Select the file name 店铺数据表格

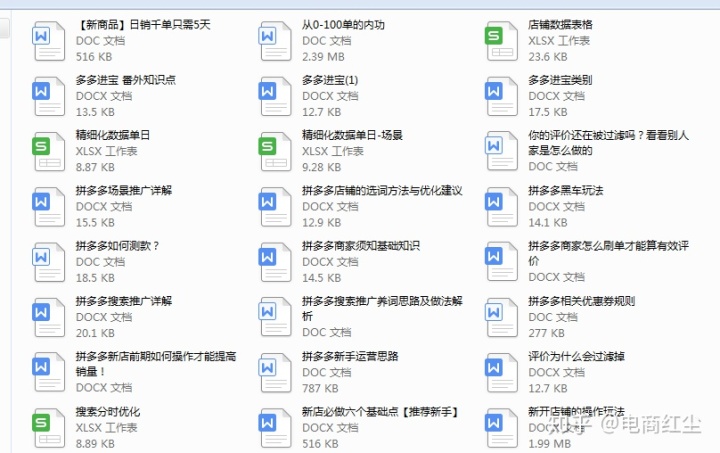(x=560, y=25)
